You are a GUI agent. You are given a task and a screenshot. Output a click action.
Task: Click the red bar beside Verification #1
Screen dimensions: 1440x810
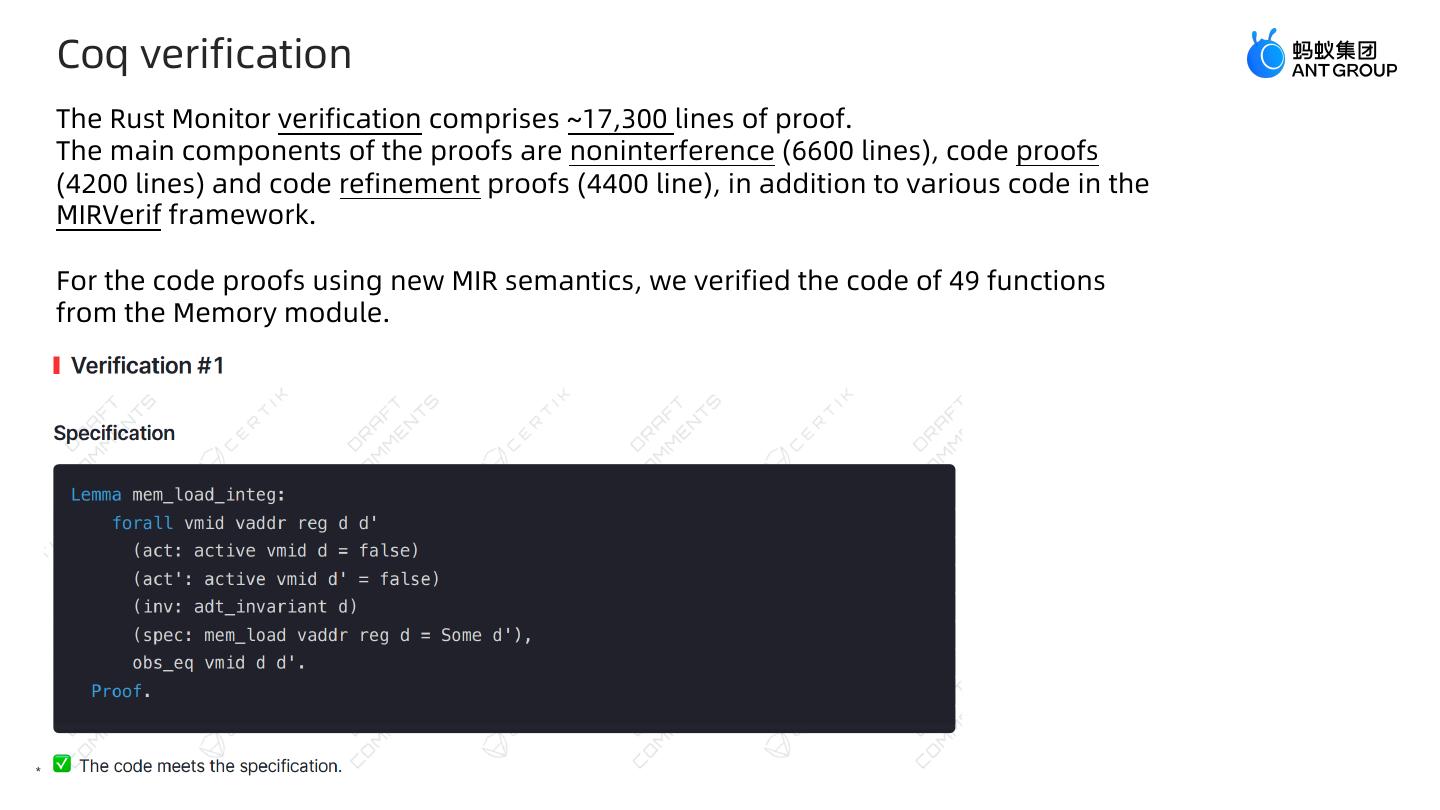click(x=57, y=365)
